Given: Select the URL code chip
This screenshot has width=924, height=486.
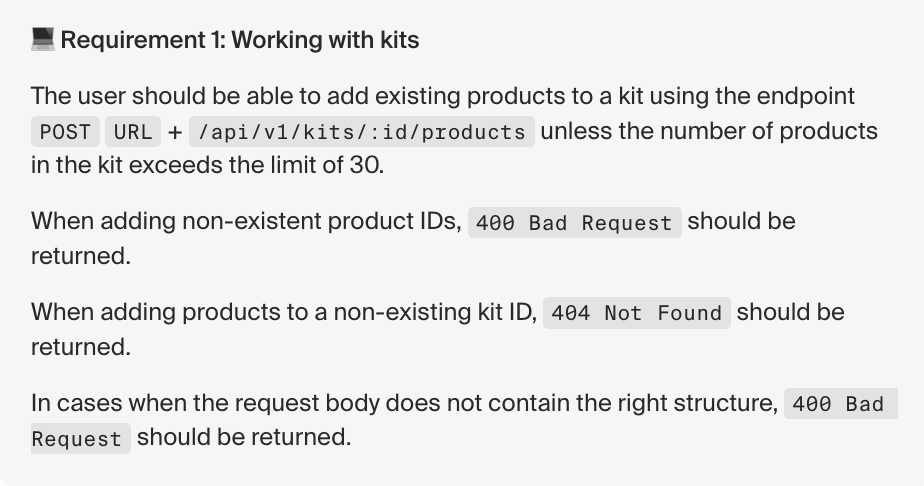Looking at the screenshot, I should (133, 131).
